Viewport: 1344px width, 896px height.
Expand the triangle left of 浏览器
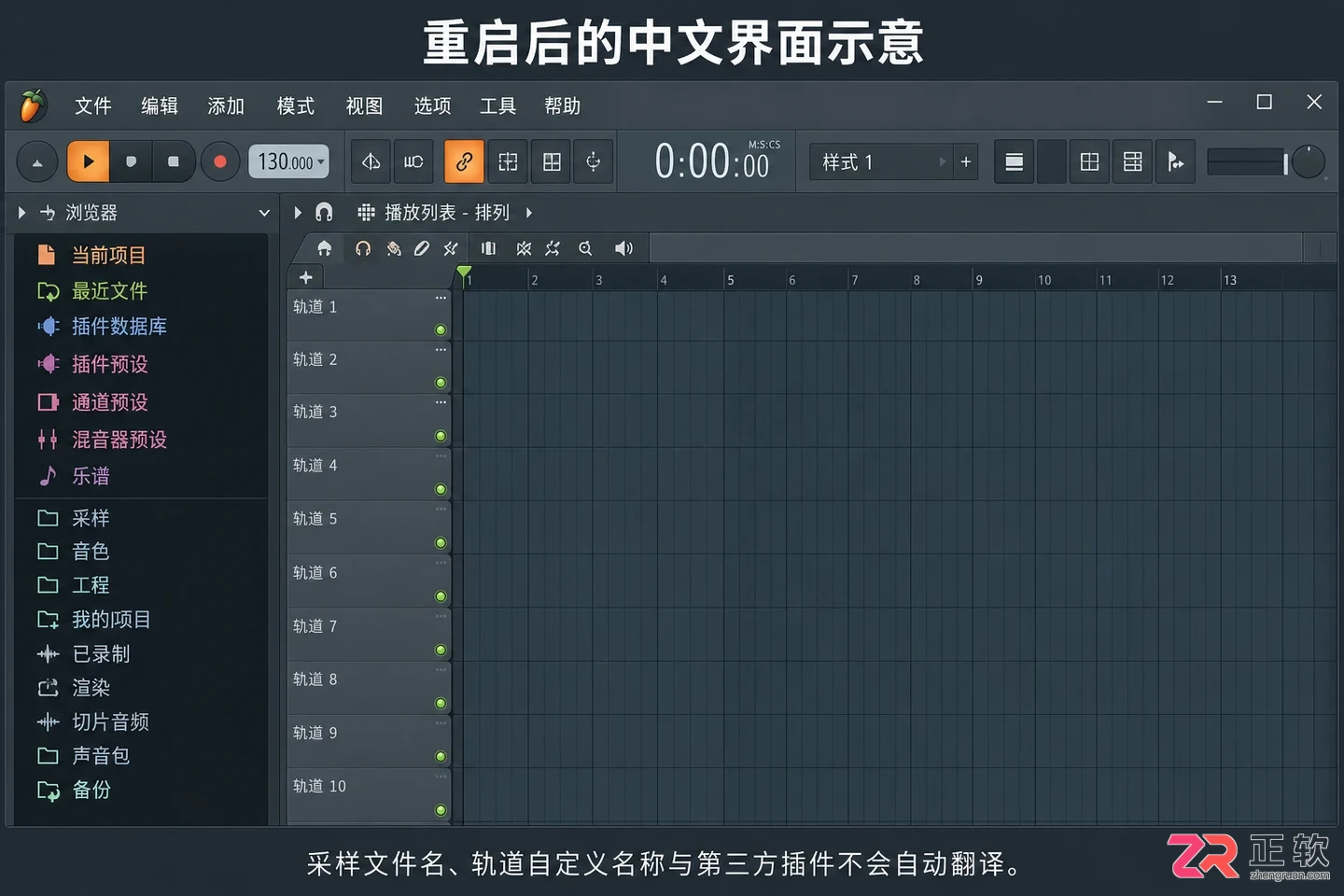[21, 213]
